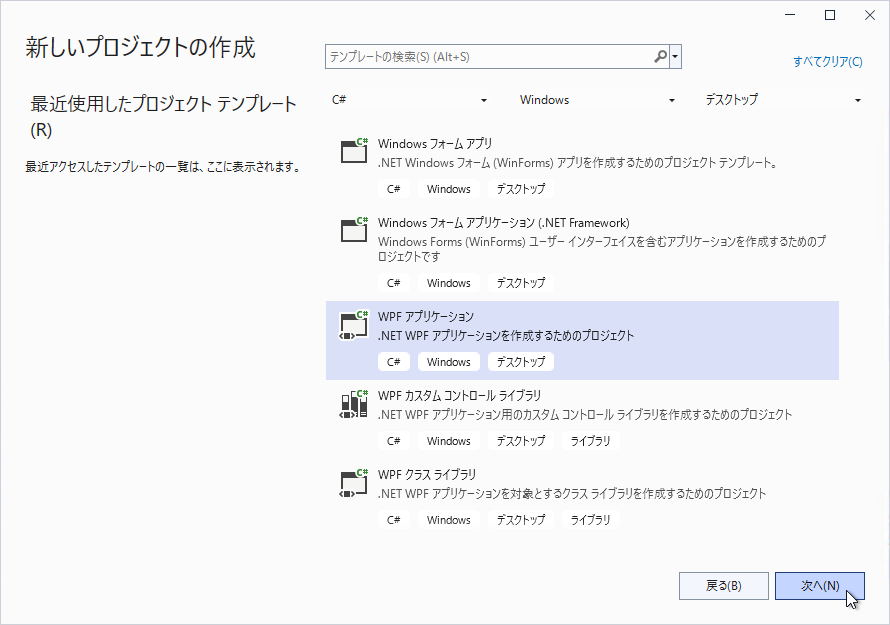890x625 pixels.
Task: Click the 新しいプロジェクトの作成 heading
Action: click(x=141, y=47)
